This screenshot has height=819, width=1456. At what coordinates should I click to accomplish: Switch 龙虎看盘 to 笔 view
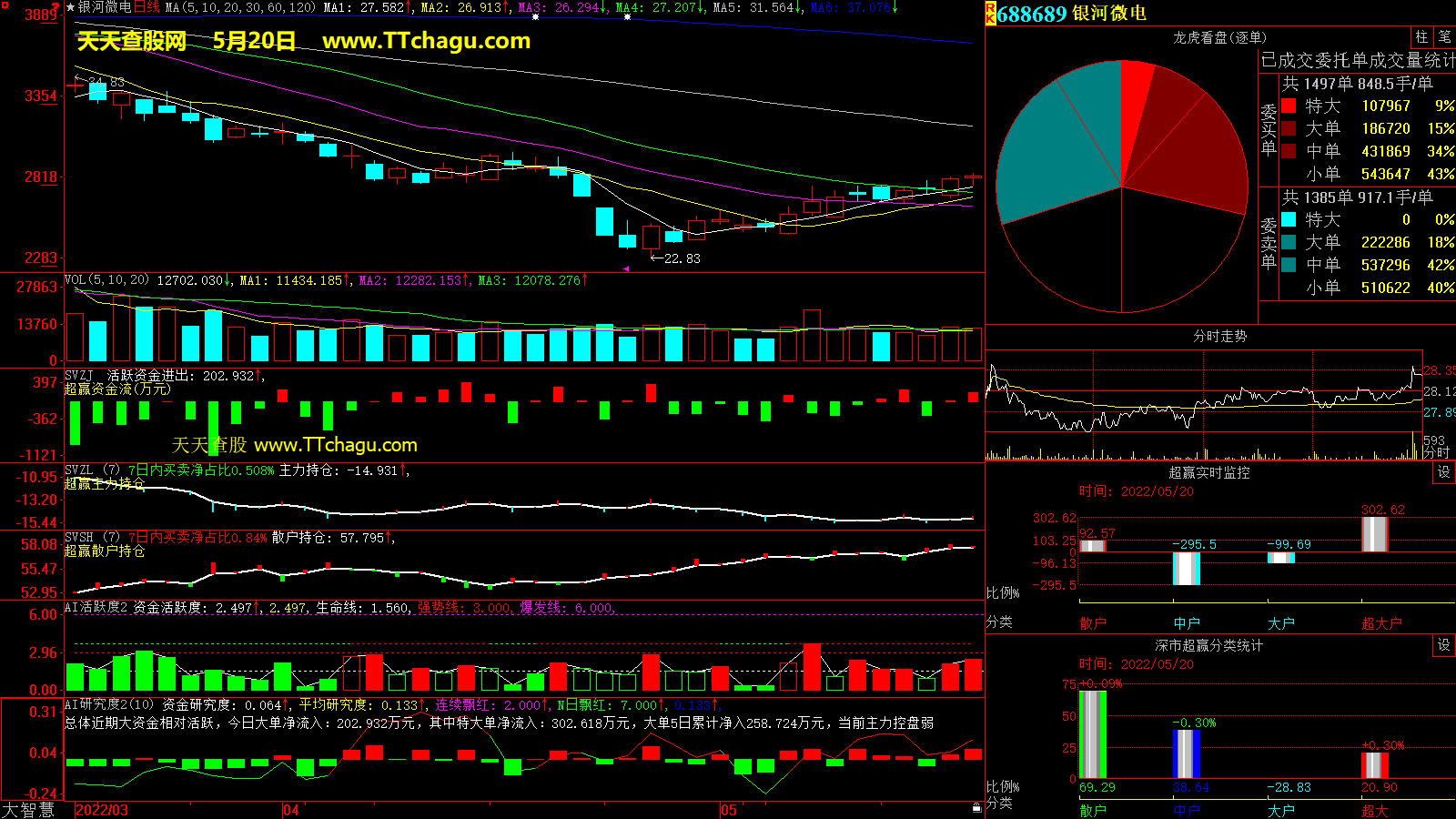pos(1444,37)
